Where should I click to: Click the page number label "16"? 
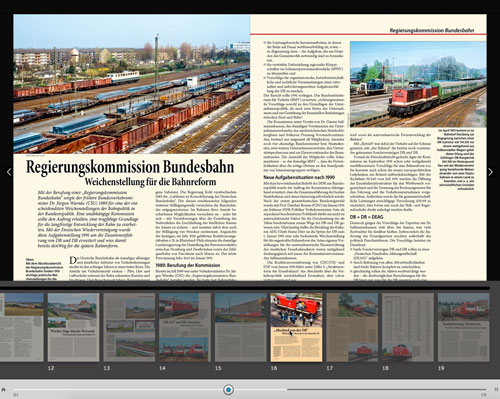[x=274, y=368]
